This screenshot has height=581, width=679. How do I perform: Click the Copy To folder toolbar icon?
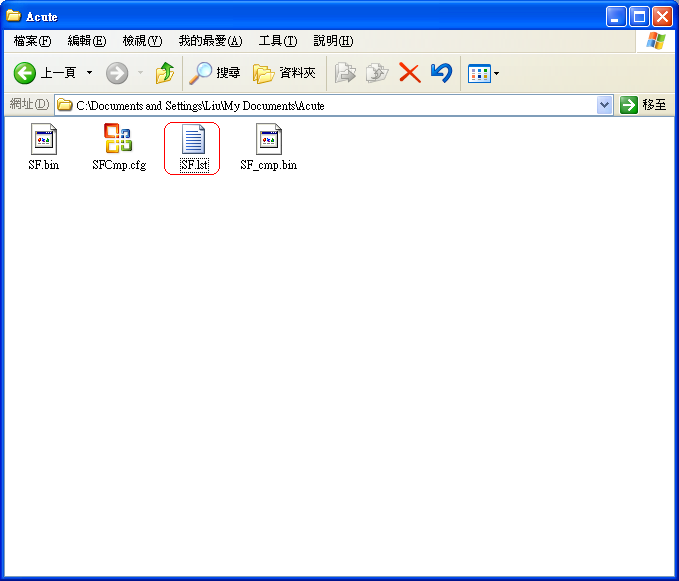377,73
